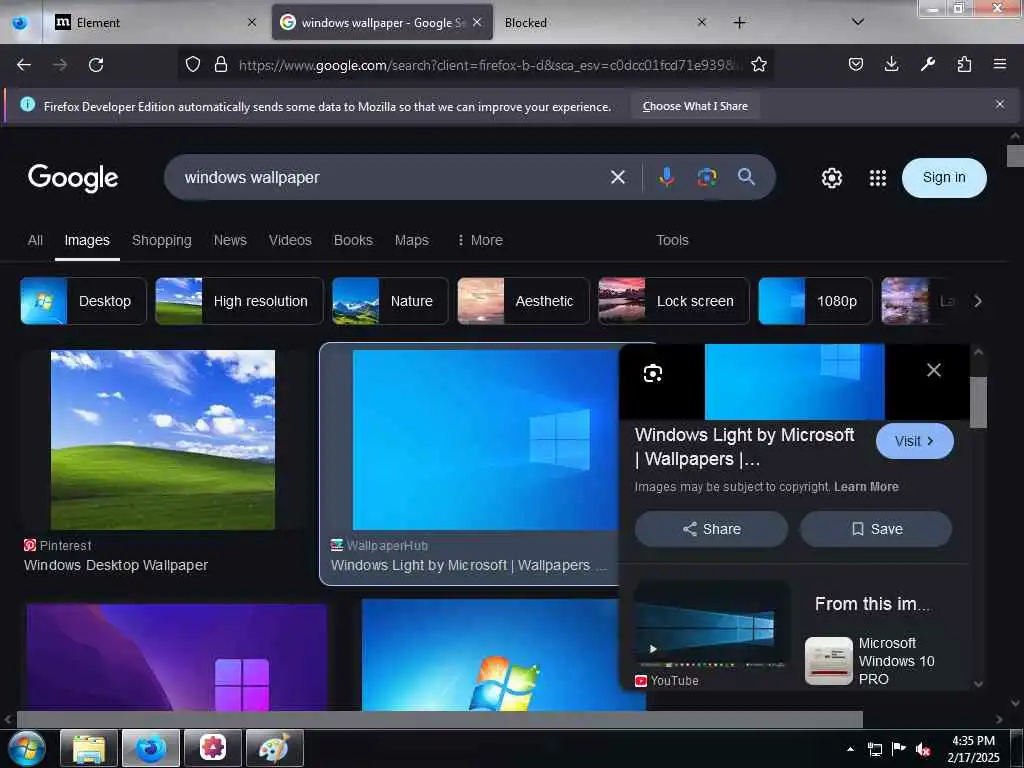Open Firefox View icon
Screen dimensions: 1024x768
pos(20,23)
